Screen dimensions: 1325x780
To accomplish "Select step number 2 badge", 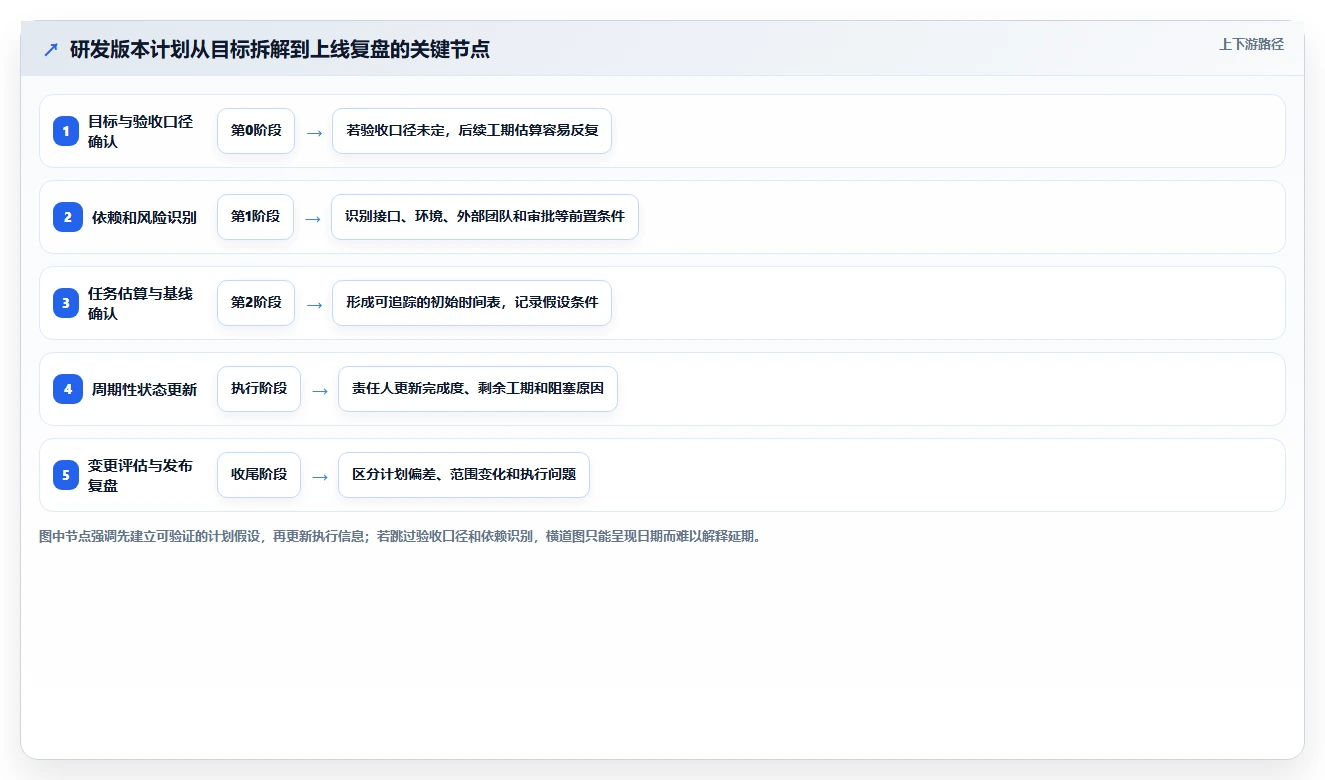I will point(68,217).
